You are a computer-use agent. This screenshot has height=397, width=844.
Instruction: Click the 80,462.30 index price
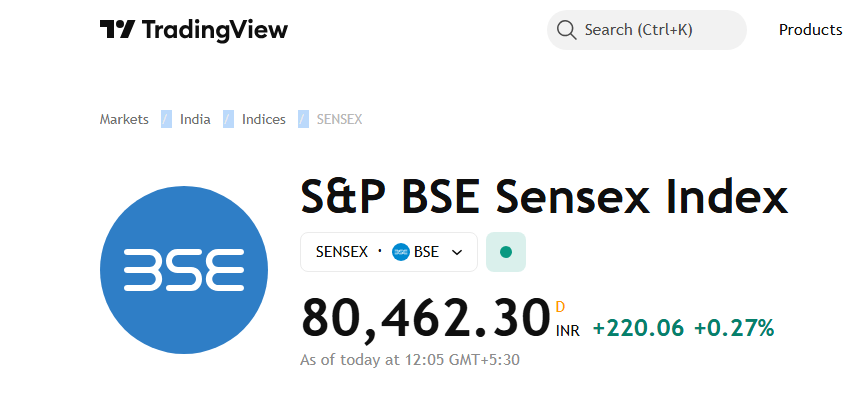click(x=425, y=318)
